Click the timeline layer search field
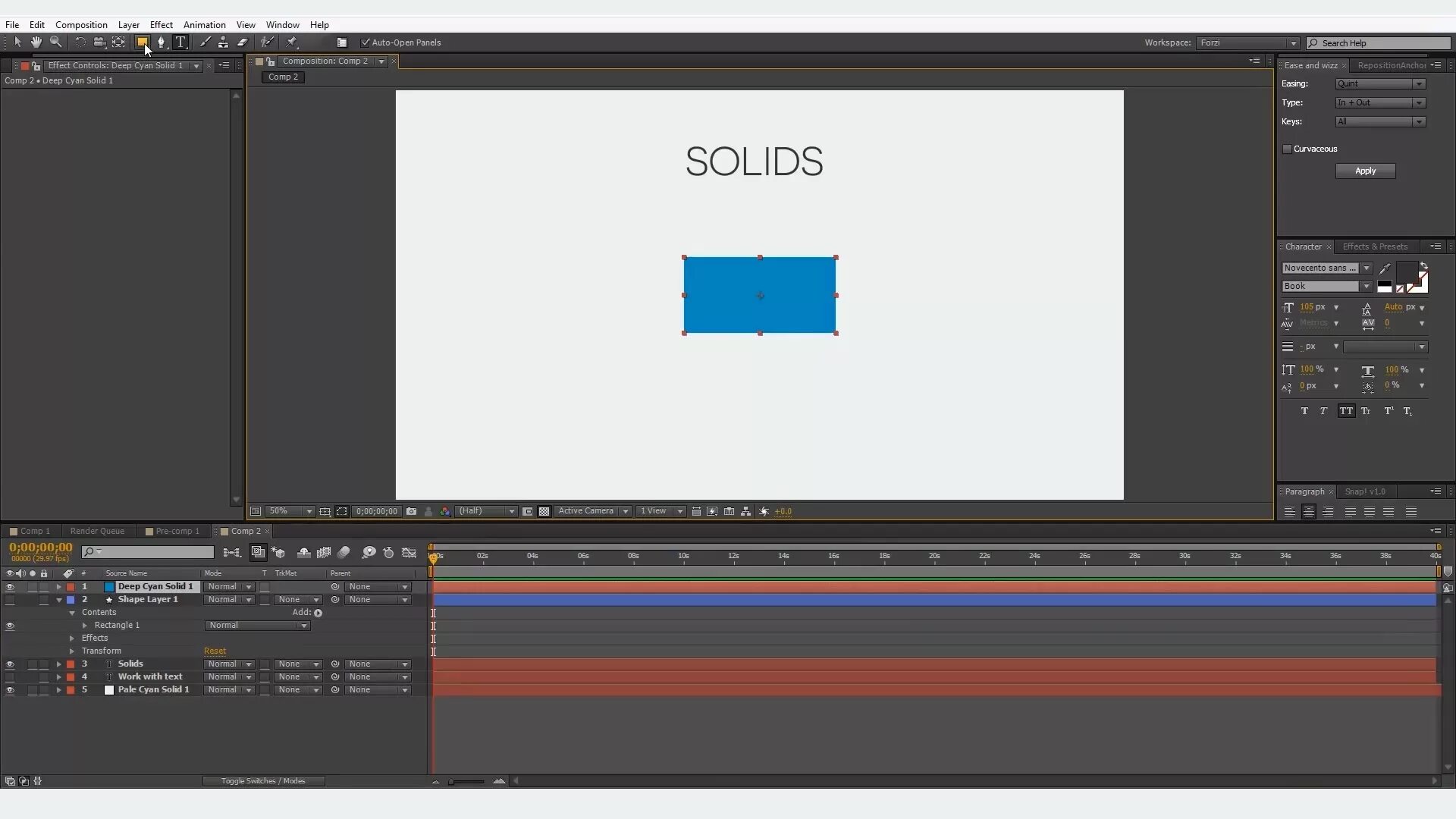Viewport: 1456px width, 819px height. (x=148, y=552)
